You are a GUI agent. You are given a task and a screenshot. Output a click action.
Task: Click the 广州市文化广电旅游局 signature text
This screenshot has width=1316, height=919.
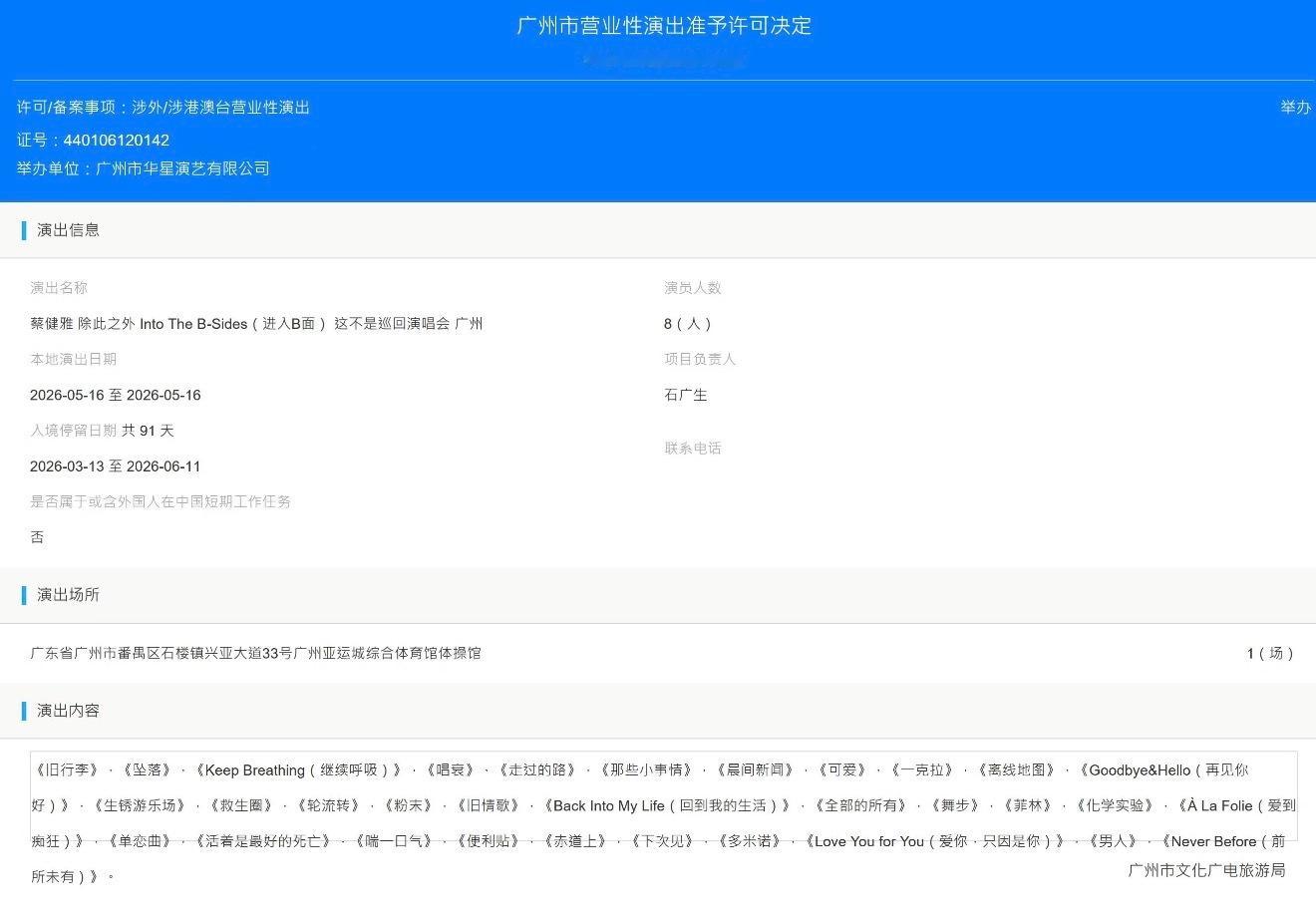click(1206, 869)
